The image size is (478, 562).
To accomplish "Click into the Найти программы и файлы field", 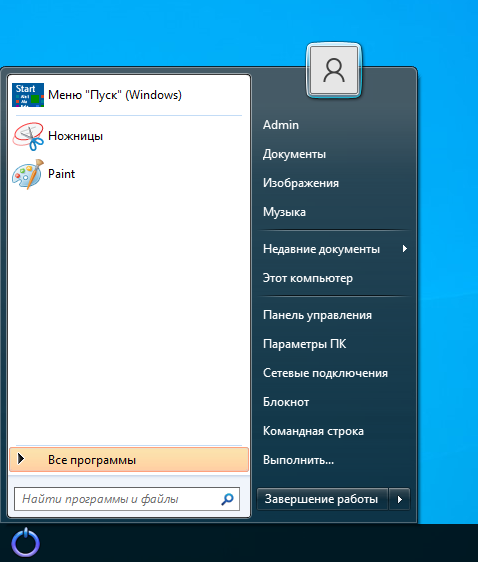I will (127, 499).
